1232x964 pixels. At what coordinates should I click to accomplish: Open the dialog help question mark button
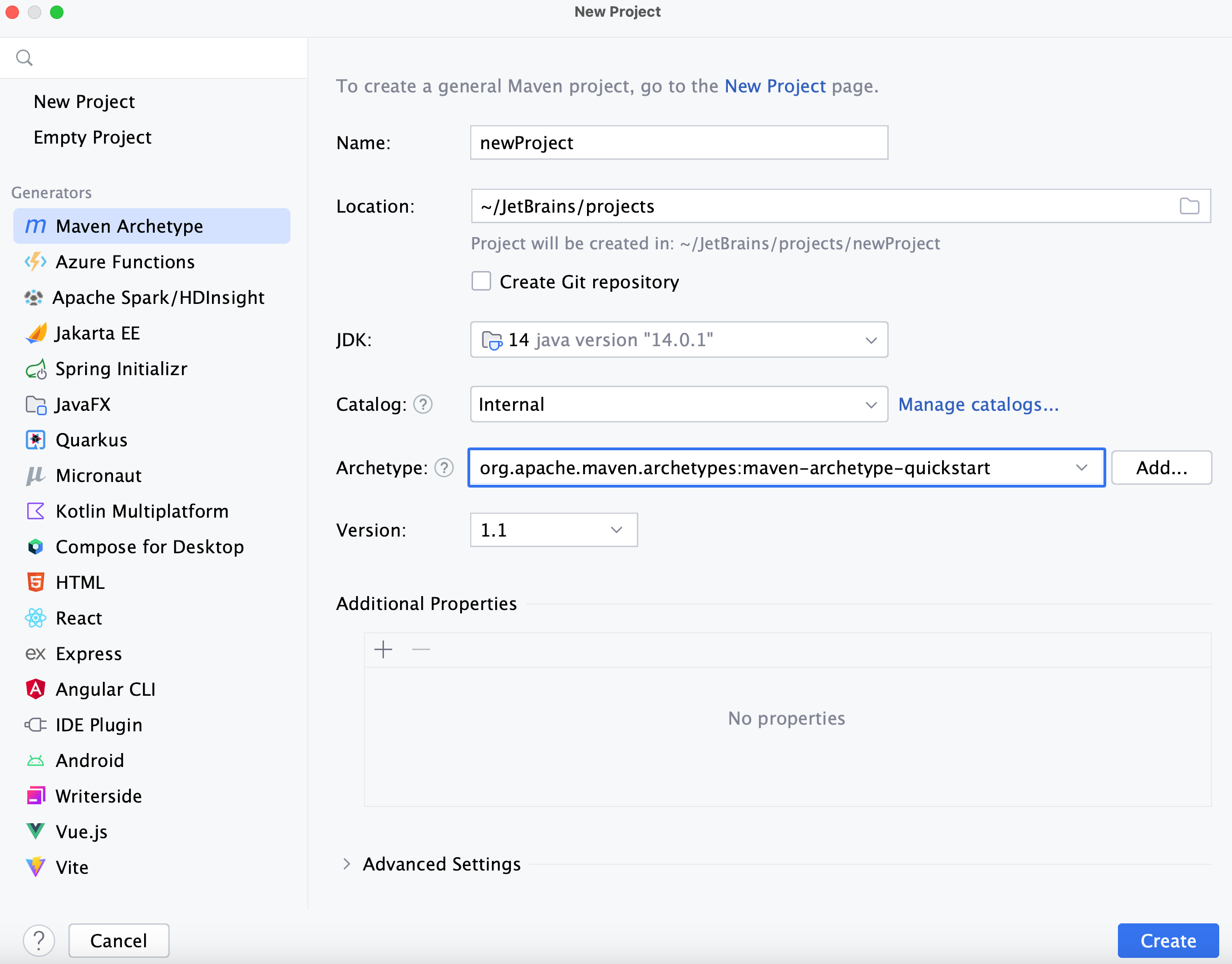pyautogui.click(x=39, y=940)
